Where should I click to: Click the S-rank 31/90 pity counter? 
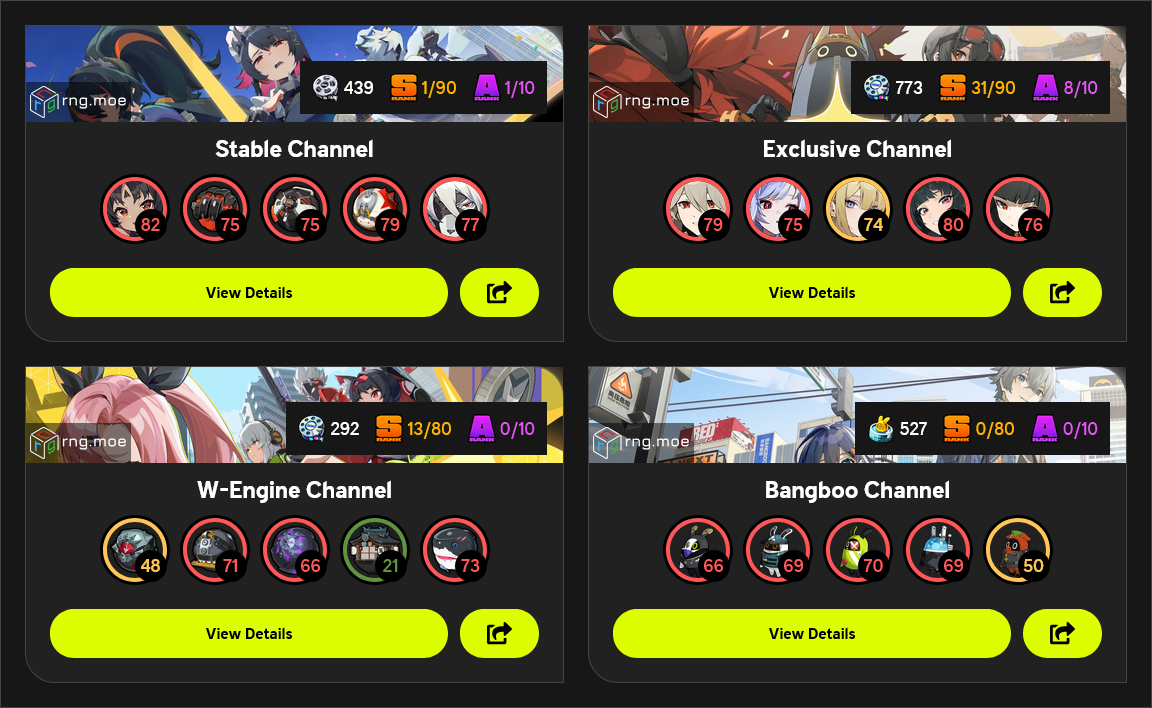978,87
